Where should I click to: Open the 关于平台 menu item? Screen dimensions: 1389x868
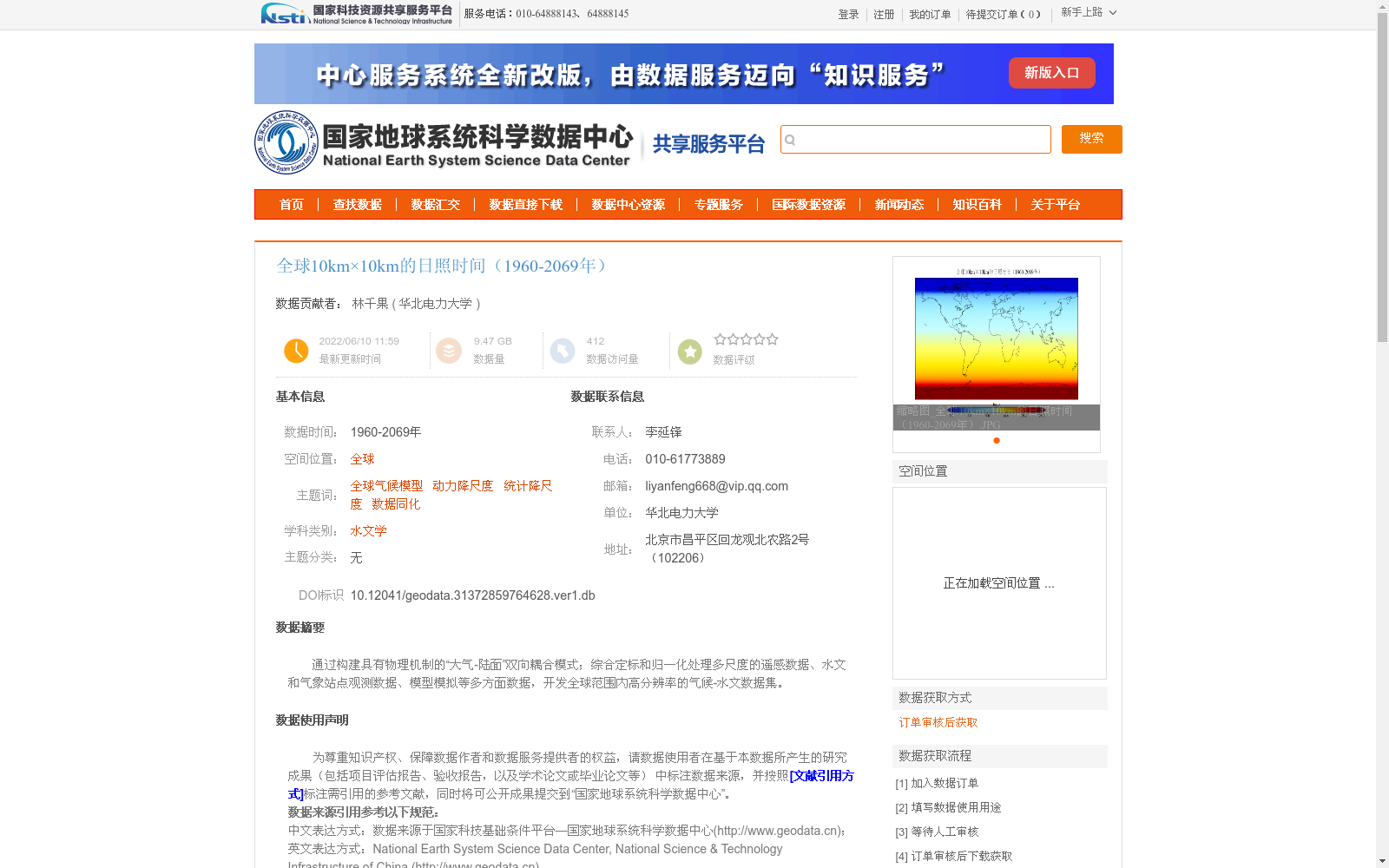click(x=1056, y=205)
